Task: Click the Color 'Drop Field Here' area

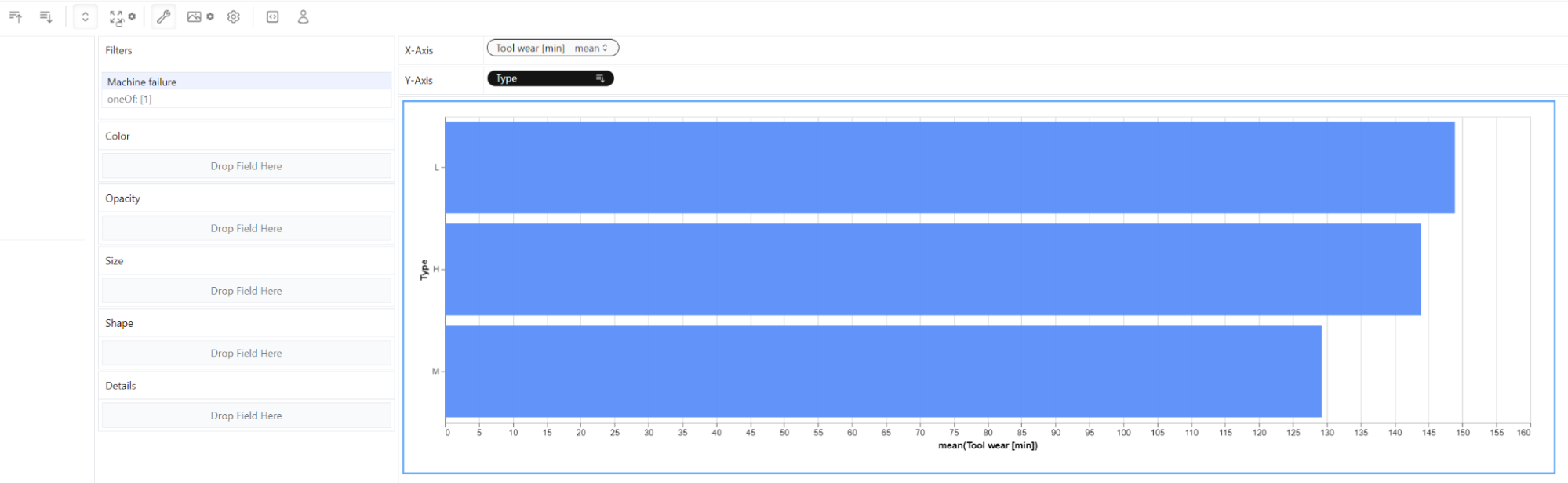Action: (x=246, y=166)
